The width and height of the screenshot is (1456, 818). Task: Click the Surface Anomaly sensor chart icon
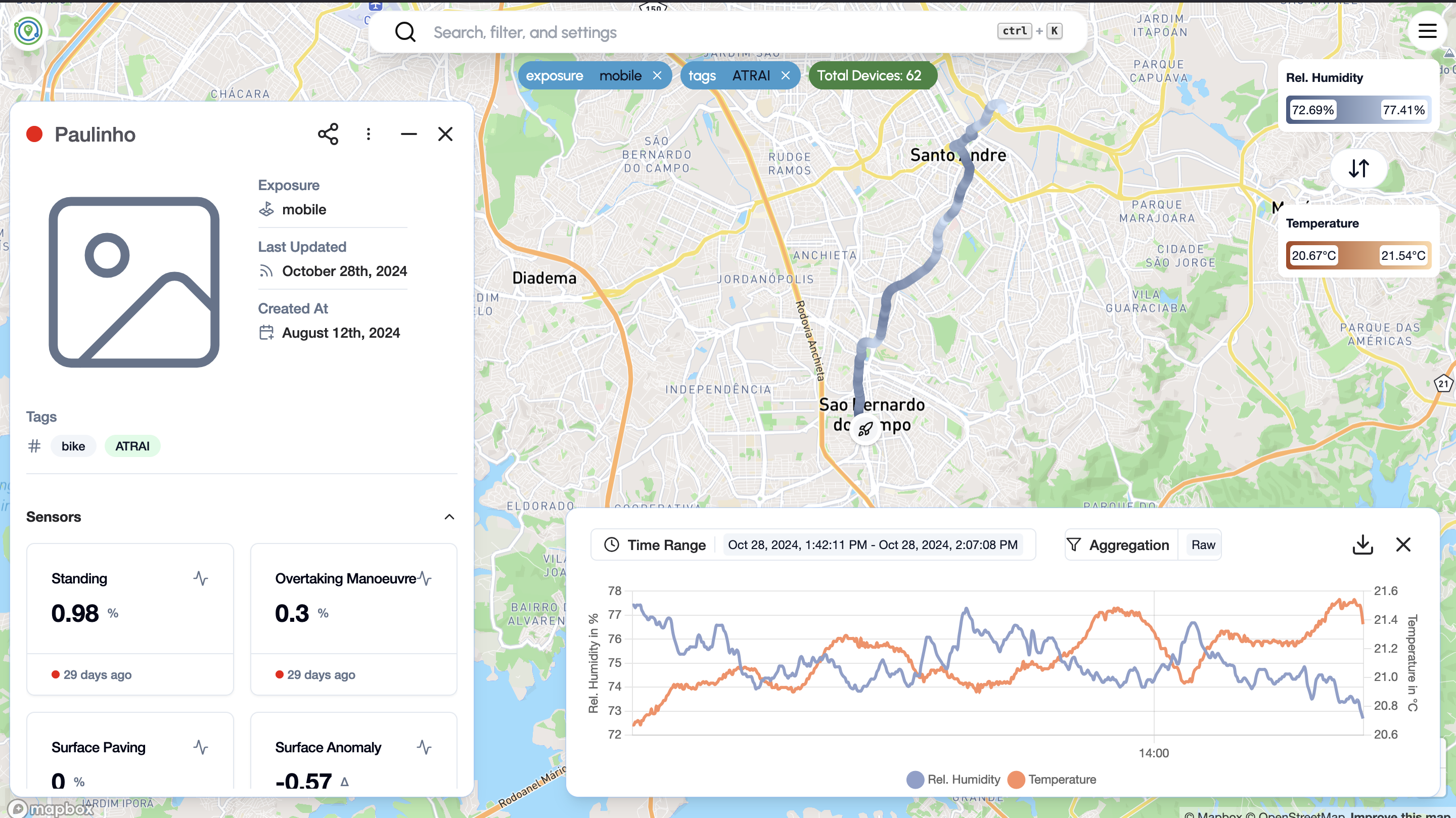pos(424,747)
